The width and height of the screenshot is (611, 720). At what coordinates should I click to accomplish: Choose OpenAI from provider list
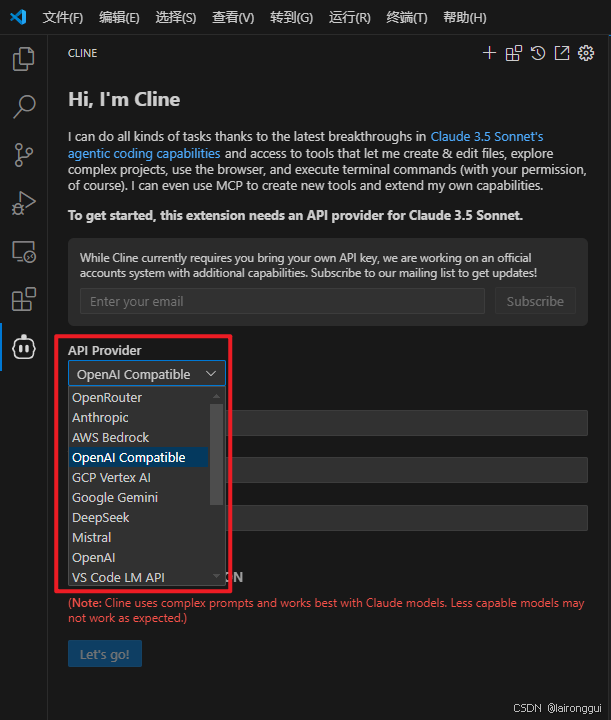(138, 557)
